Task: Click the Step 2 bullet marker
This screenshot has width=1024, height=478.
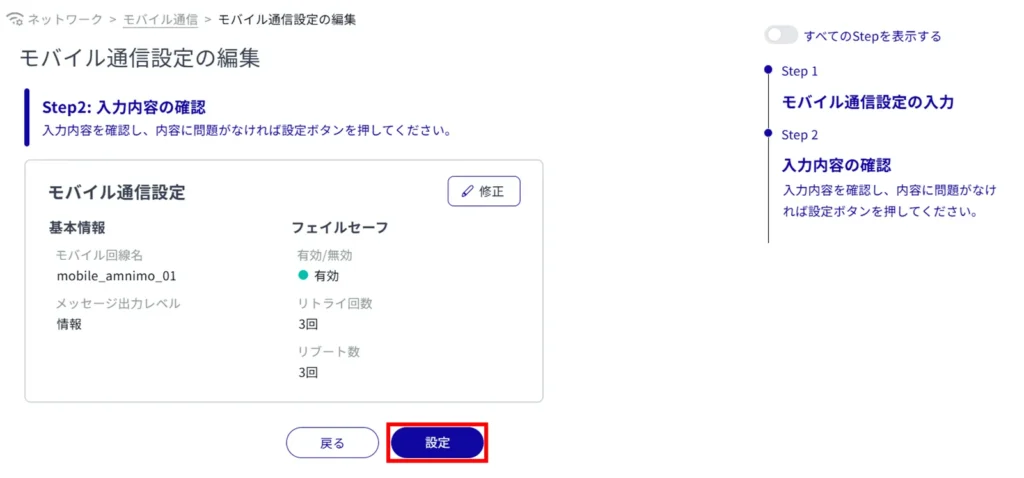Action: coord(768,133)
